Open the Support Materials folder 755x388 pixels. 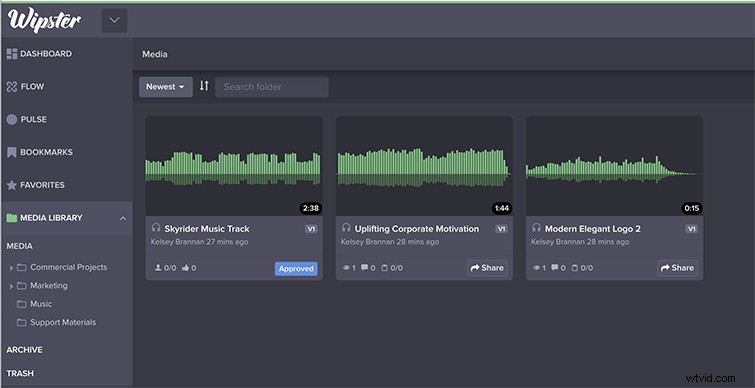[63, 322]
